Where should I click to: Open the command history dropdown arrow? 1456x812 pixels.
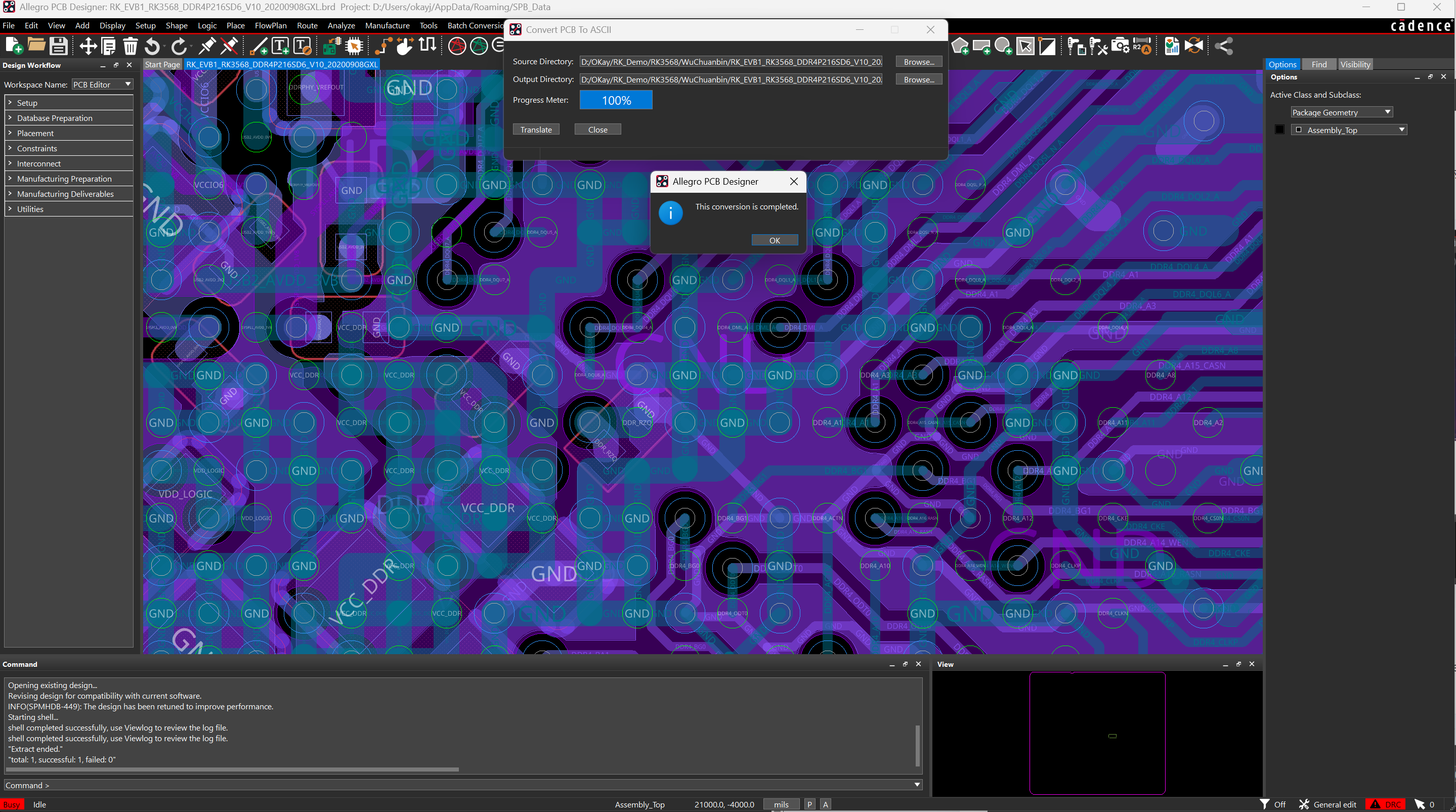[917, 785]
